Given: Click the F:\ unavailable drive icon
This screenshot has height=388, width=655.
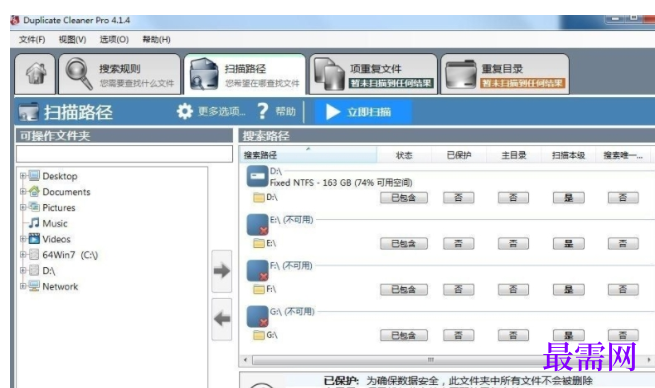Looking at the screenshot, I should 257,270.
